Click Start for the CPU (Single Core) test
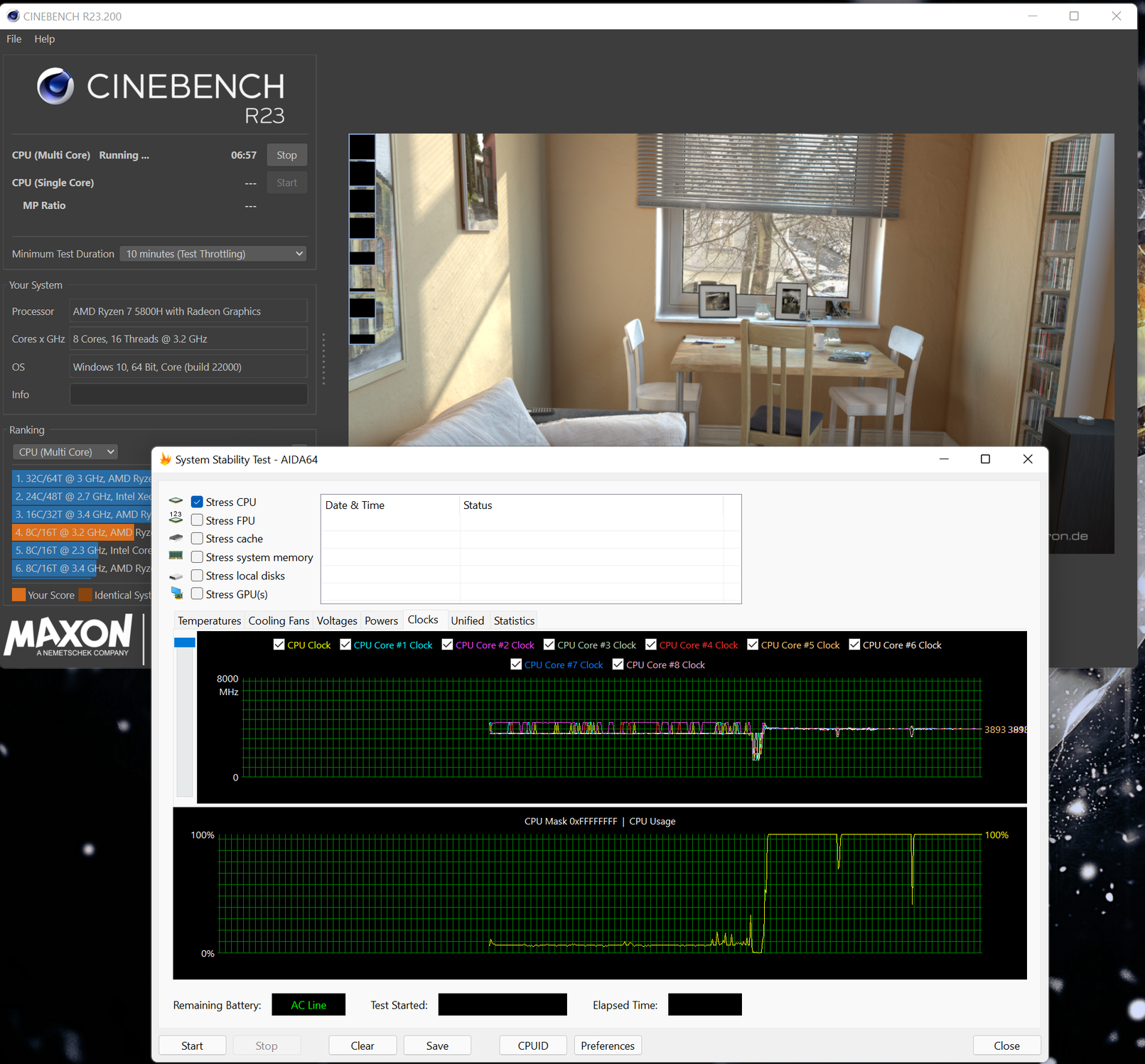The width and height of the screenshot is (1145, 1064). (x=286, y=183)
